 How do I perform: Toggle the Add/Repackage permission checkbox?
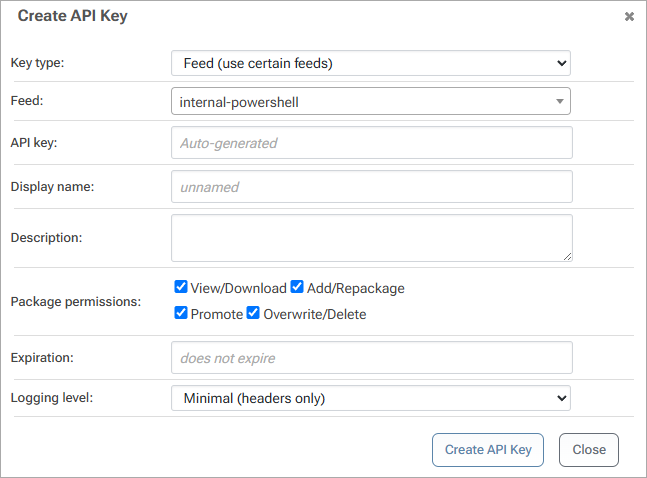click(x=297, y=286)
